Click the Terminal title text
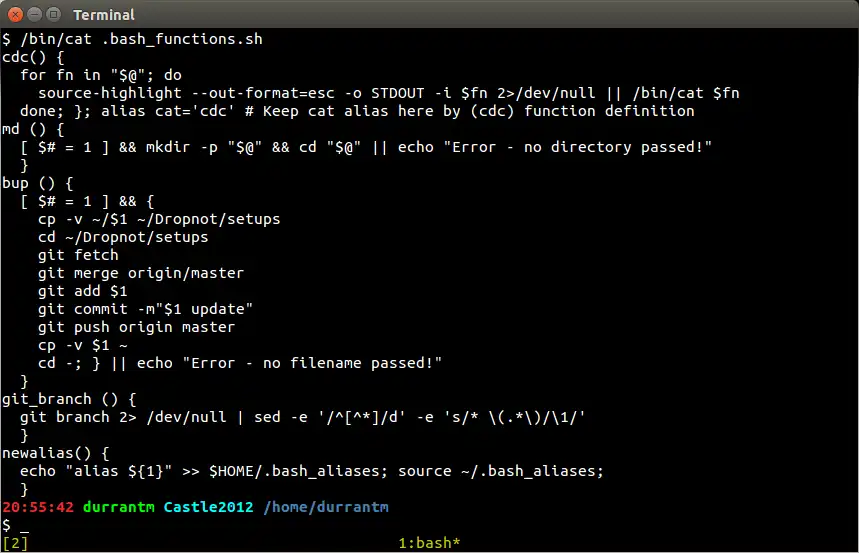 pyautogui.click(x=104, y=15)
